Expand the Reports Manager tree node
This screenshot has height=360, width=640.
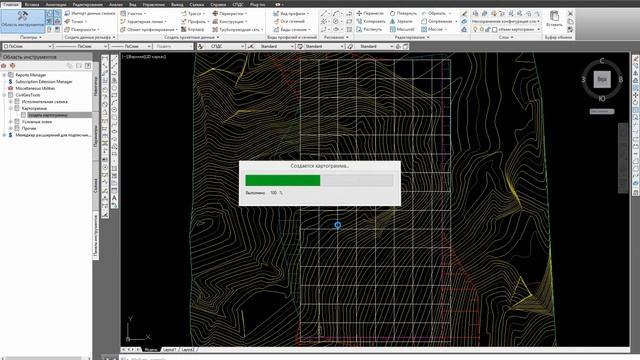4,75
